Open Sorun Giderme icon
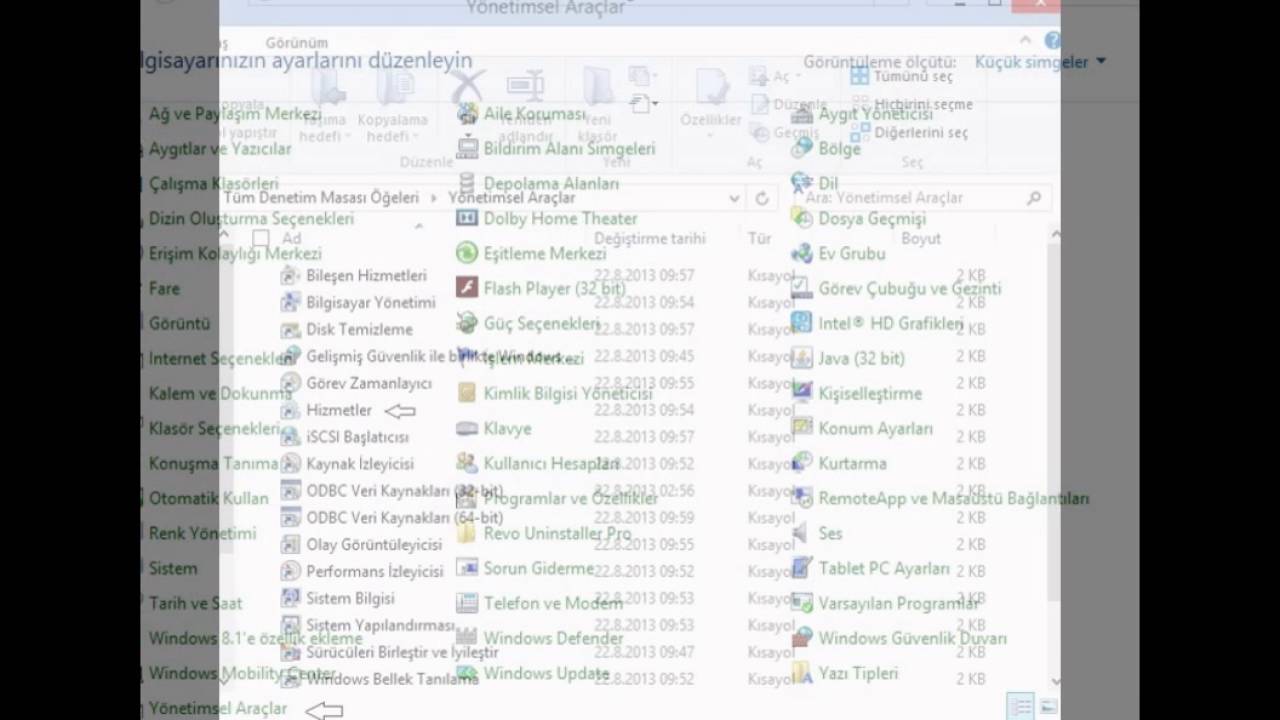 pos(467,568)
